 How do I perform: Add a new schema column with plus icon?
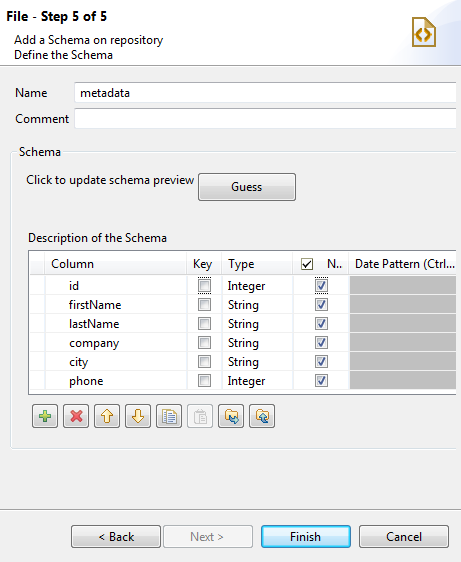coord(45,416)
